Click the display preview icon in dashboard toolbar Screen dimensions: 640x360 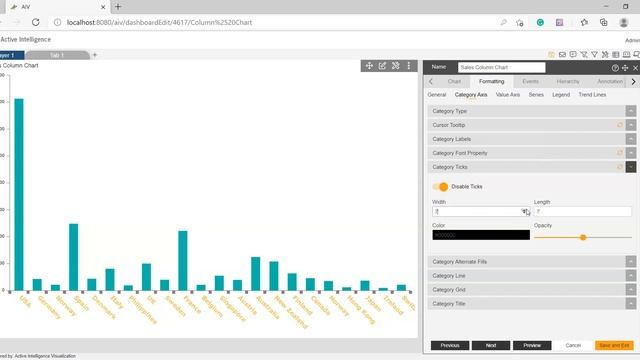pyautogui.click(x=626, y=55)
